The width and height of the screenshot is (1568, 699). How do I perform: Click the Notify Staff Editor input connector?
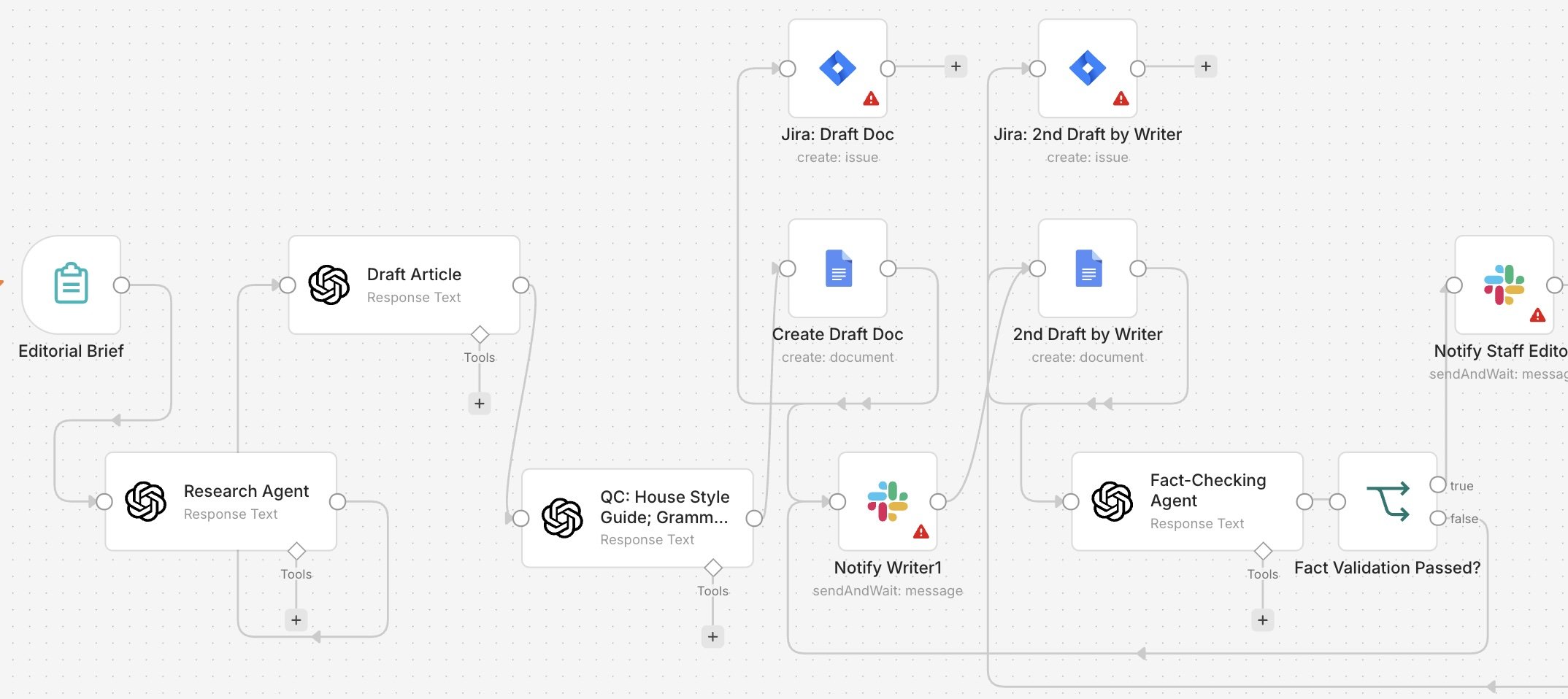tap(1454, 285)
